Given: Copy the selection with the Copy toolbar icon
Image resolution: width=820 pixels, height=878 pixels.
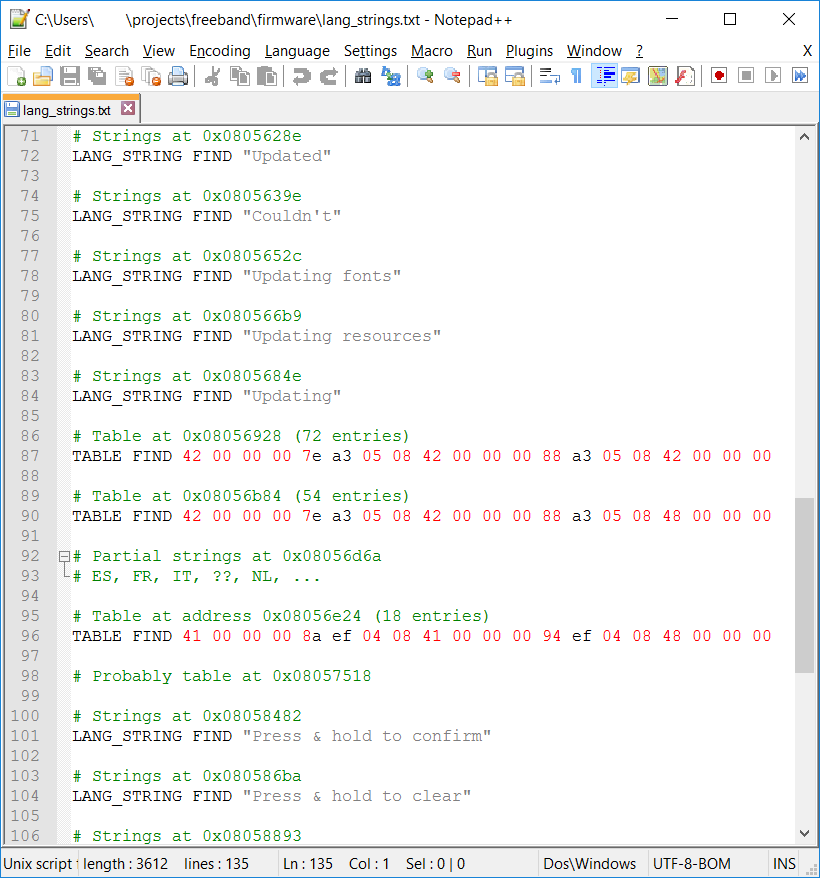Looking at the screenshot, I should (x=240, y=76).
